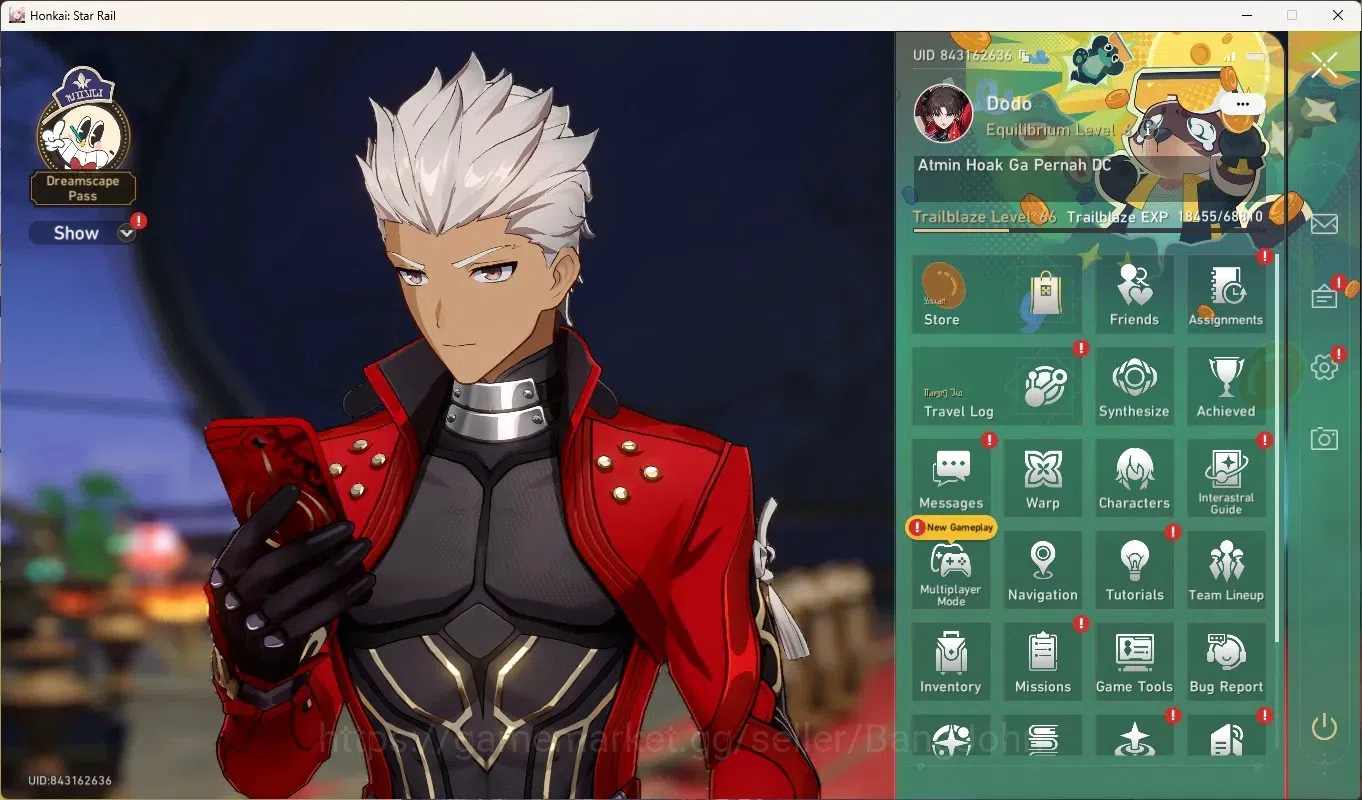Image resolution: width=1362 pixels, height=800 pixels.
Task: Open the Game Tools menu
Action: [x=1134, y=662]
